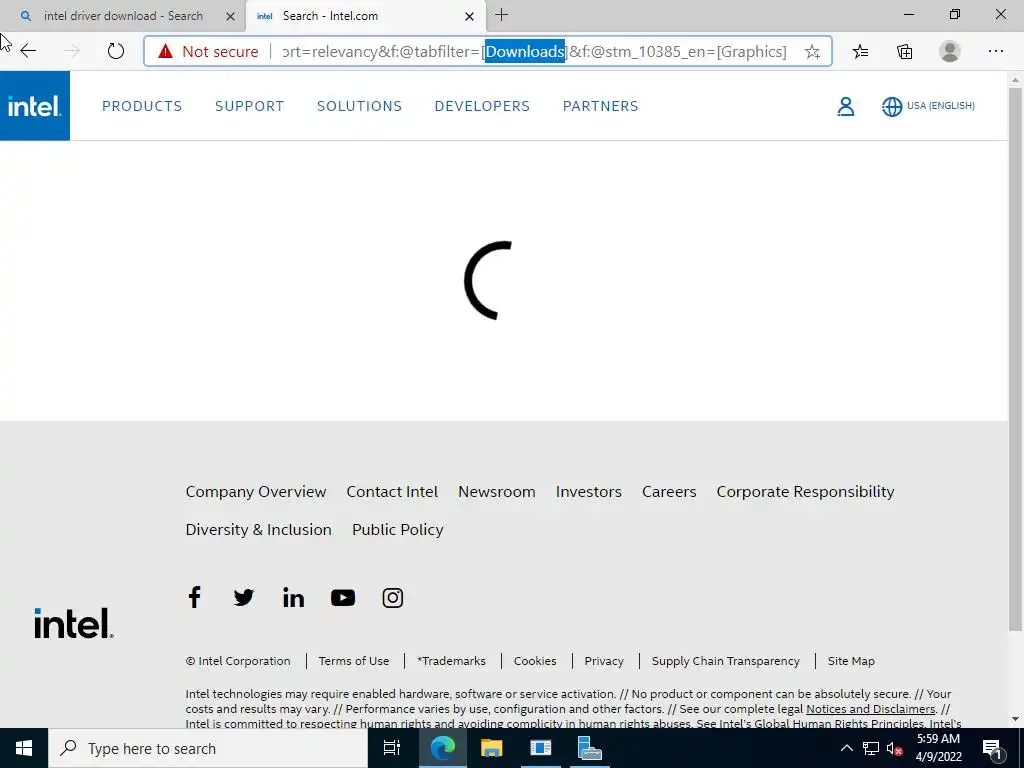Open the DEVELOPERS menu
Viewport: 1024px width, 768px height.
click(x=482, y=106)
